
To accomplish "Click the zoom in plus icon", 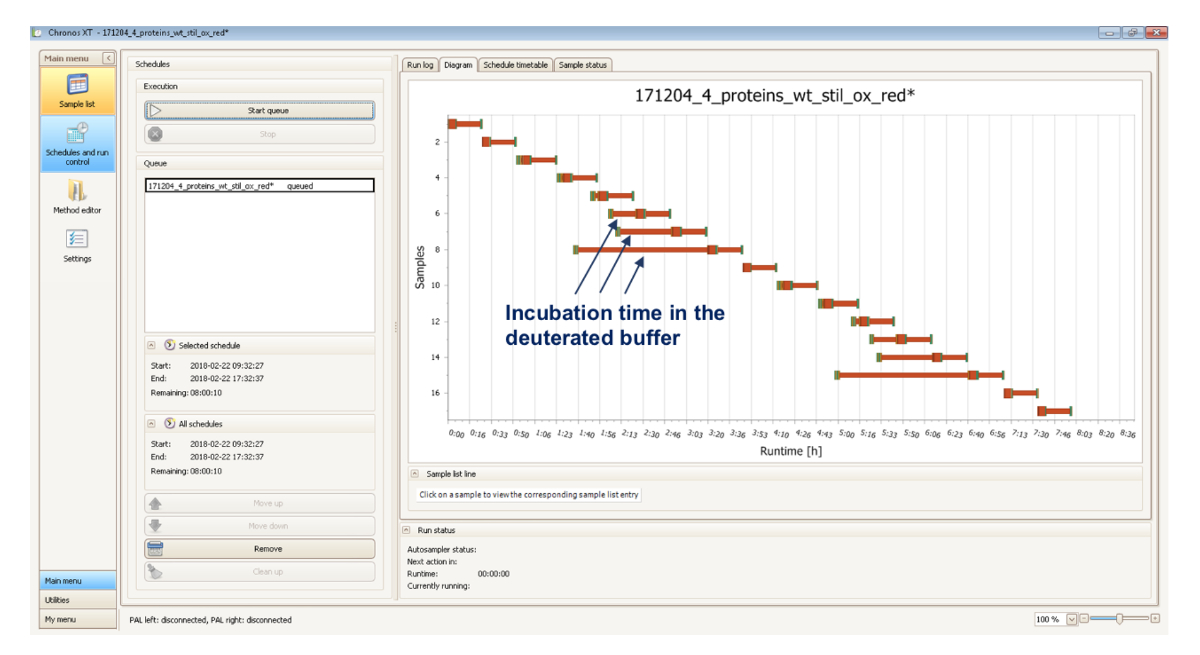I will [x=1155, y=620].
